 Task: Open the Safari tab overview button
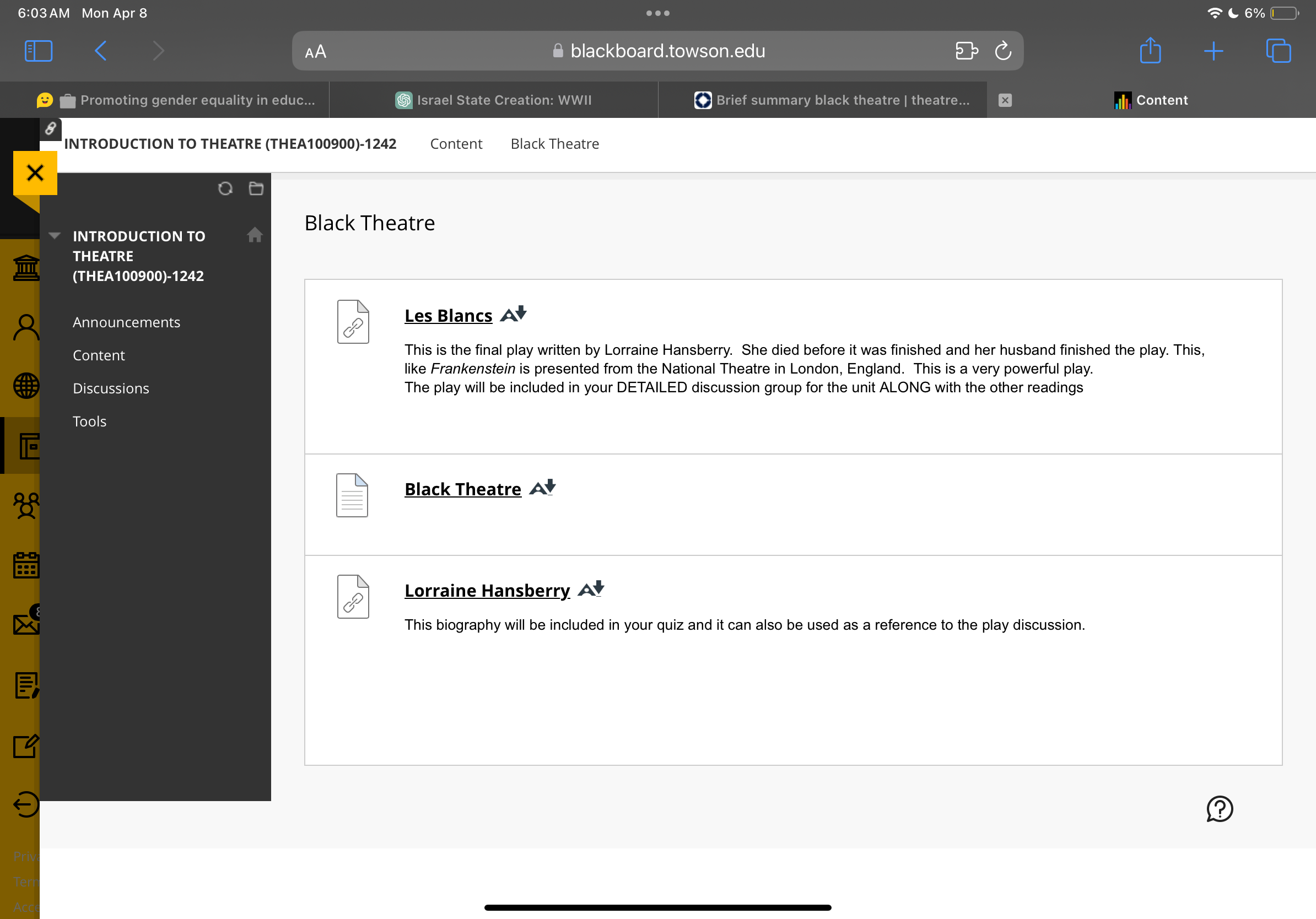click(1277, 51)
